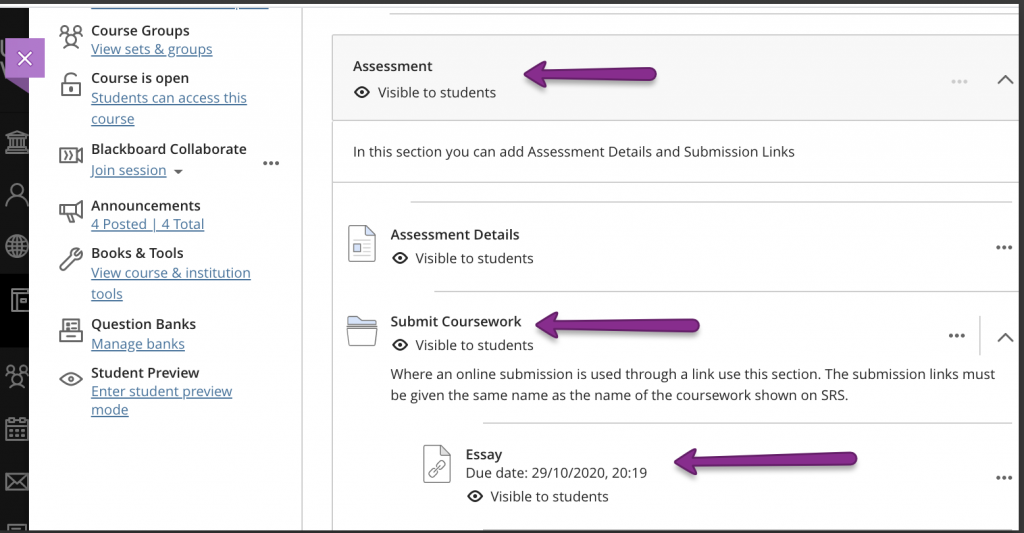Collapse the Submit Coursework folder chevron

pos(1005,338)
